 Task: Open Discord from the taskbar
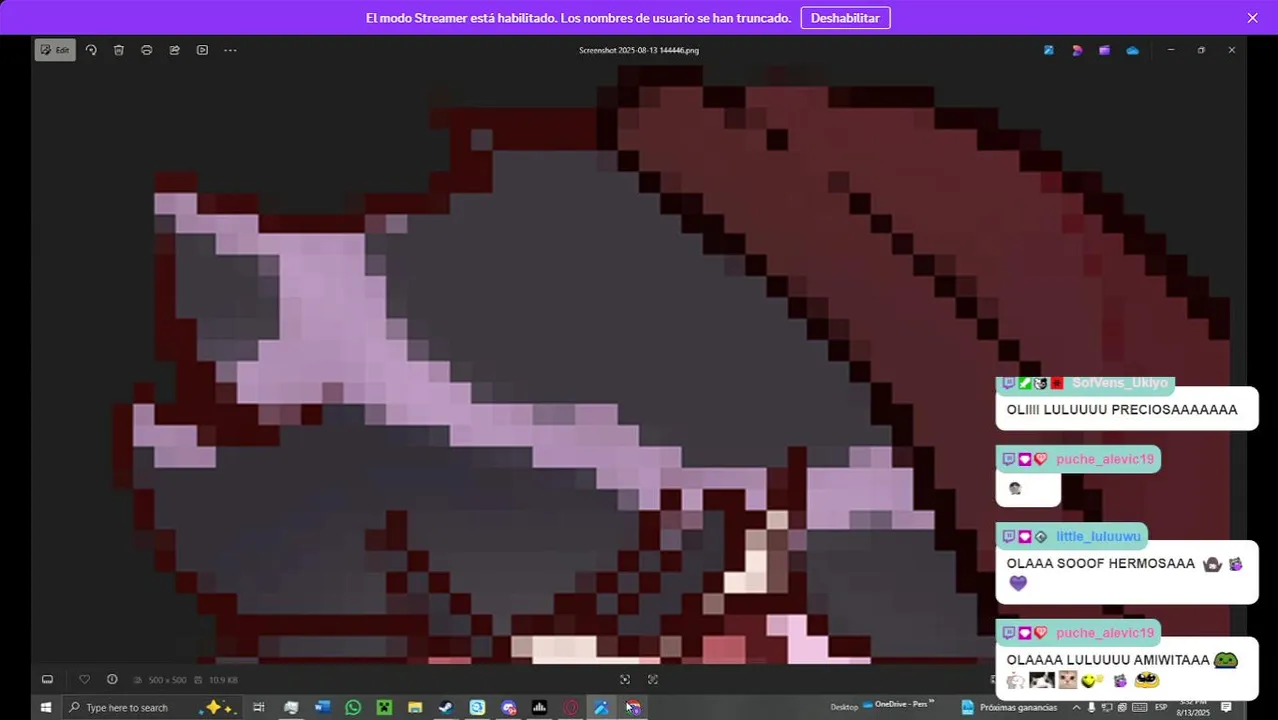(x=508, y=707)
